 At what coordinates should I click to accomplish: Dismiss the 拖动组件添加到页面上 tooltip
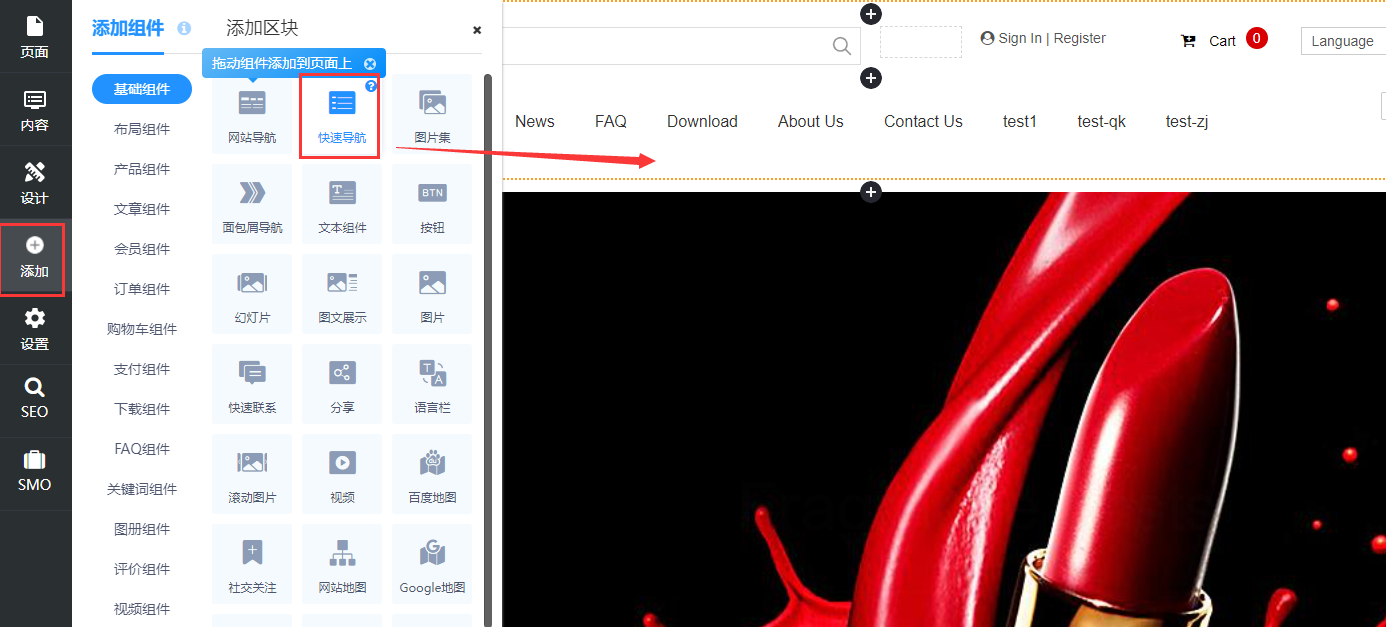coord(370,63)
